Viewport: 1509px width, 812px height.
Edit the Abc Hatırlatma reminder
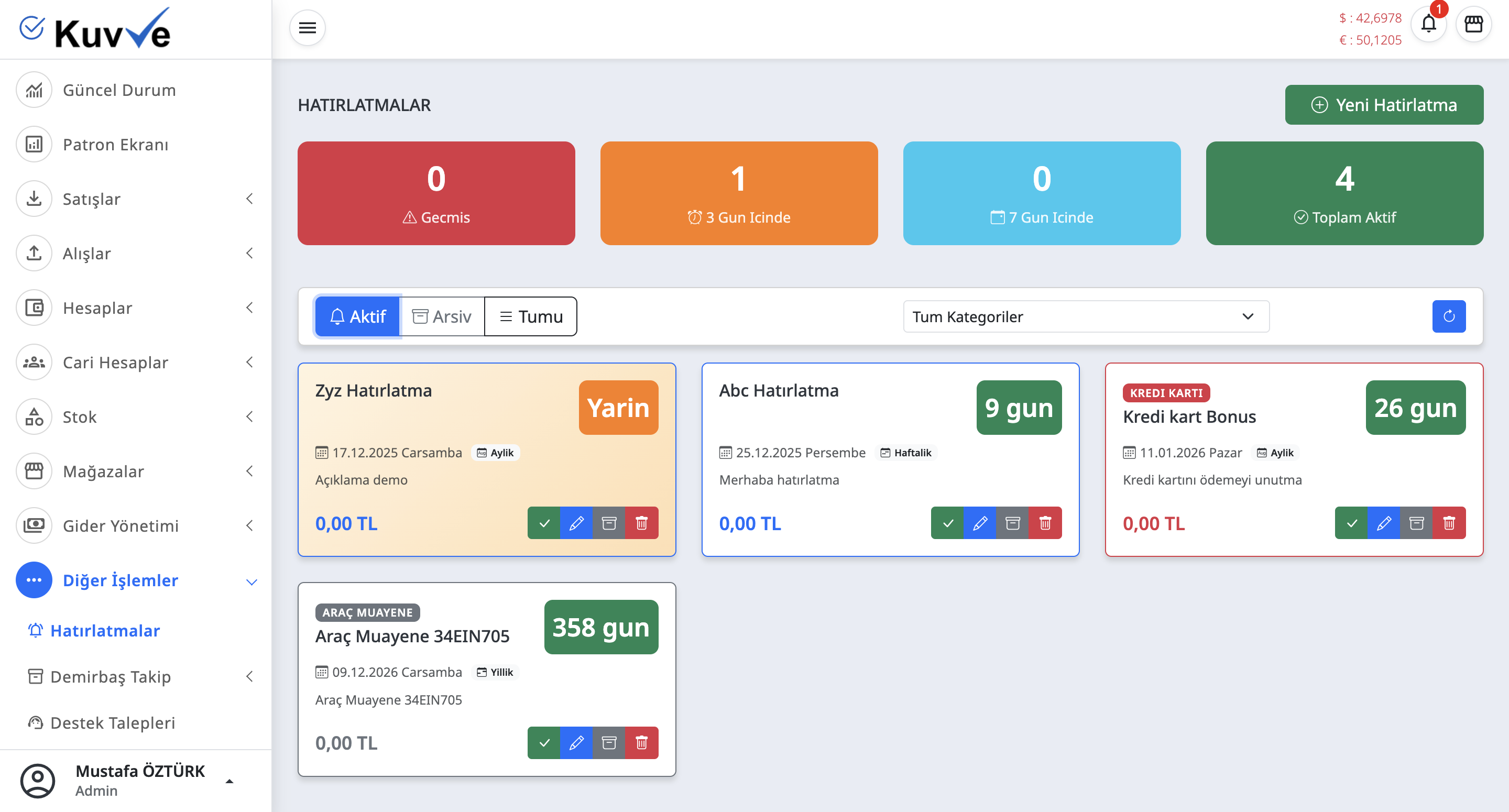(980, 523)
